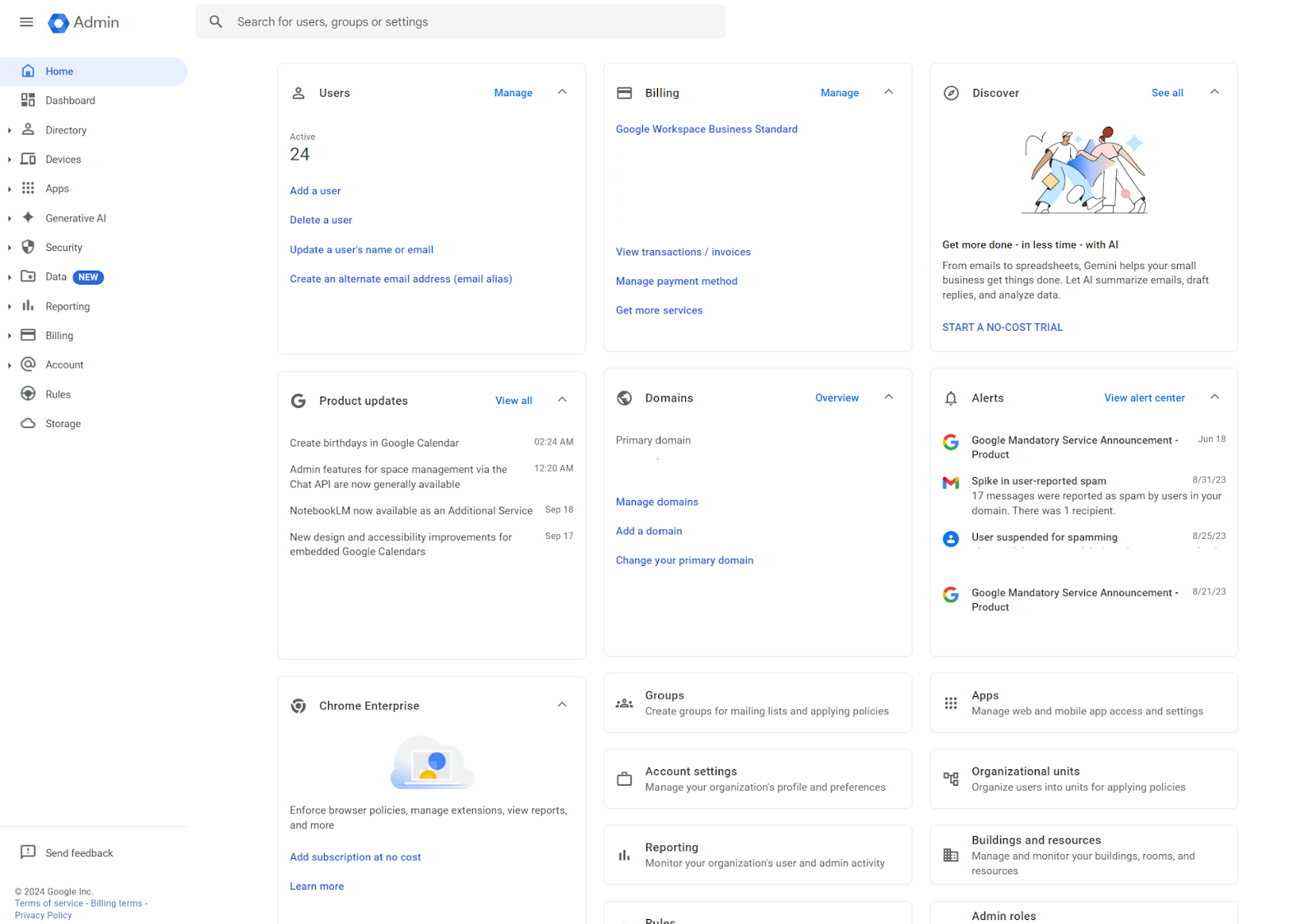
Task: Click Add subscription at no cost
Action: pos(355,857)
